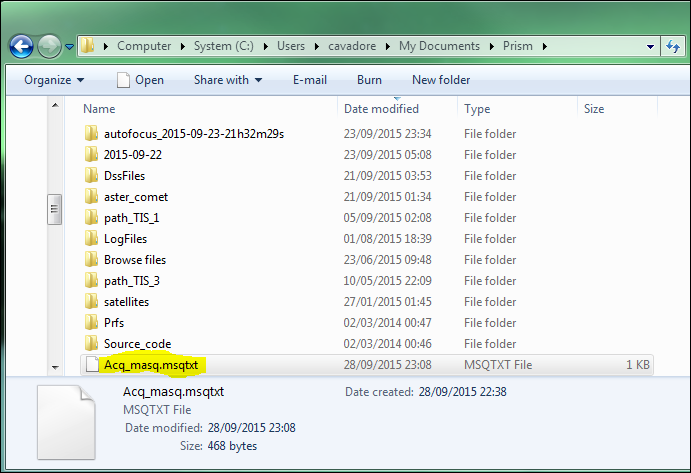The height and width of the screenshot is (473, 691).
Task: Click the large file preview thumbnail
Action: point(72,422)
